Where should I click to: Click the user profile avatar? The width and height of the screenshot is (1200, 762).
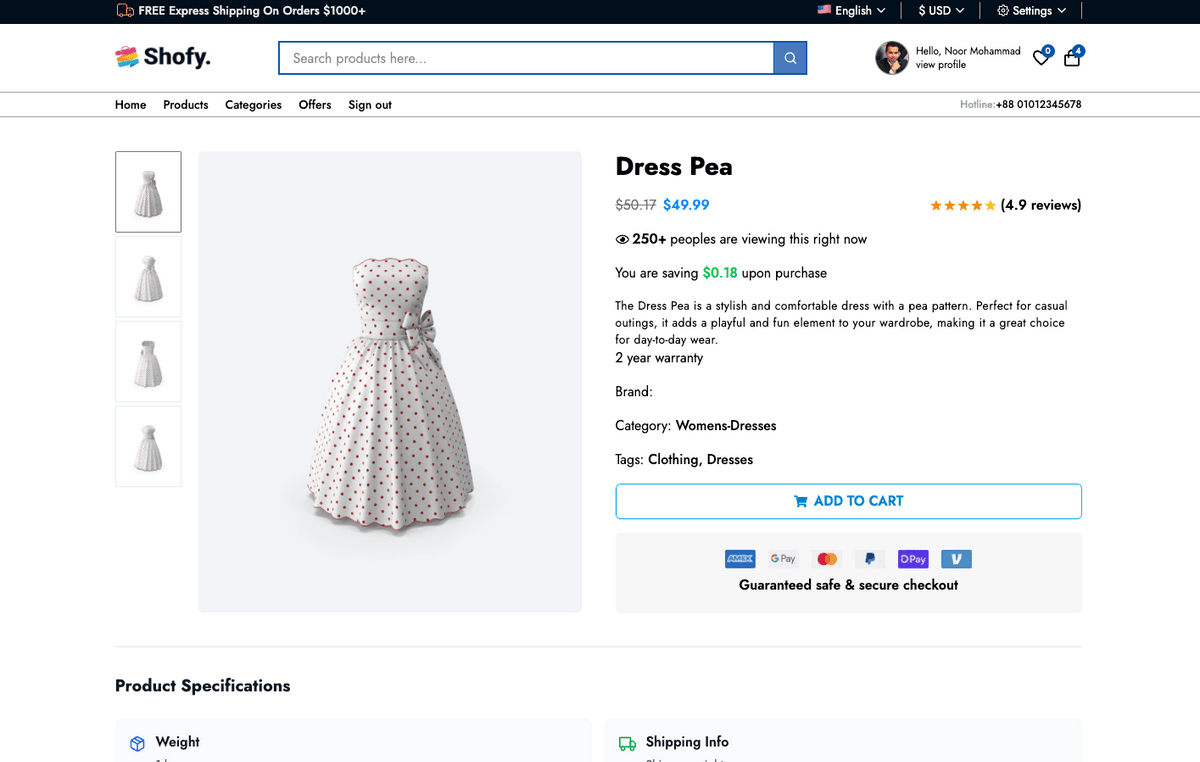(891, 58)
